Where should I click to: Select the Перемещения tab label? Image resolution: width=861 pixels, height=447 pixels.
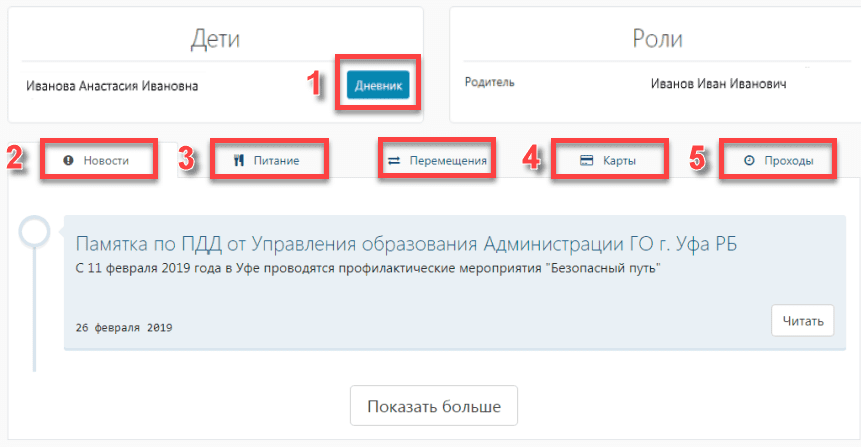[x=448, y=160]
